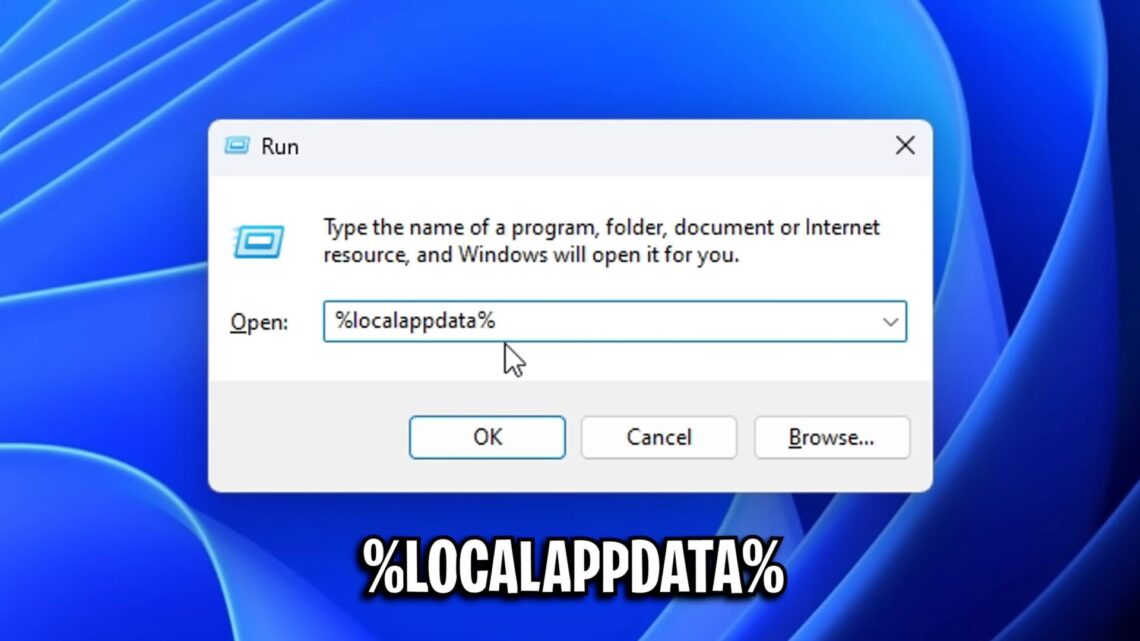Expand the Open field history dropdown arrow

point(890,322)
